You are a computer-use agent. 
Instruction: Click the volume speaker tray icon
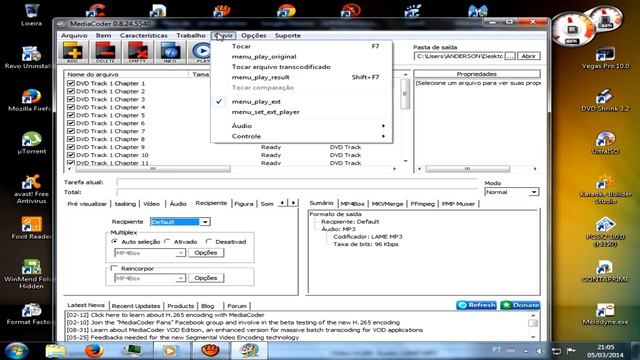coord(541,351)
